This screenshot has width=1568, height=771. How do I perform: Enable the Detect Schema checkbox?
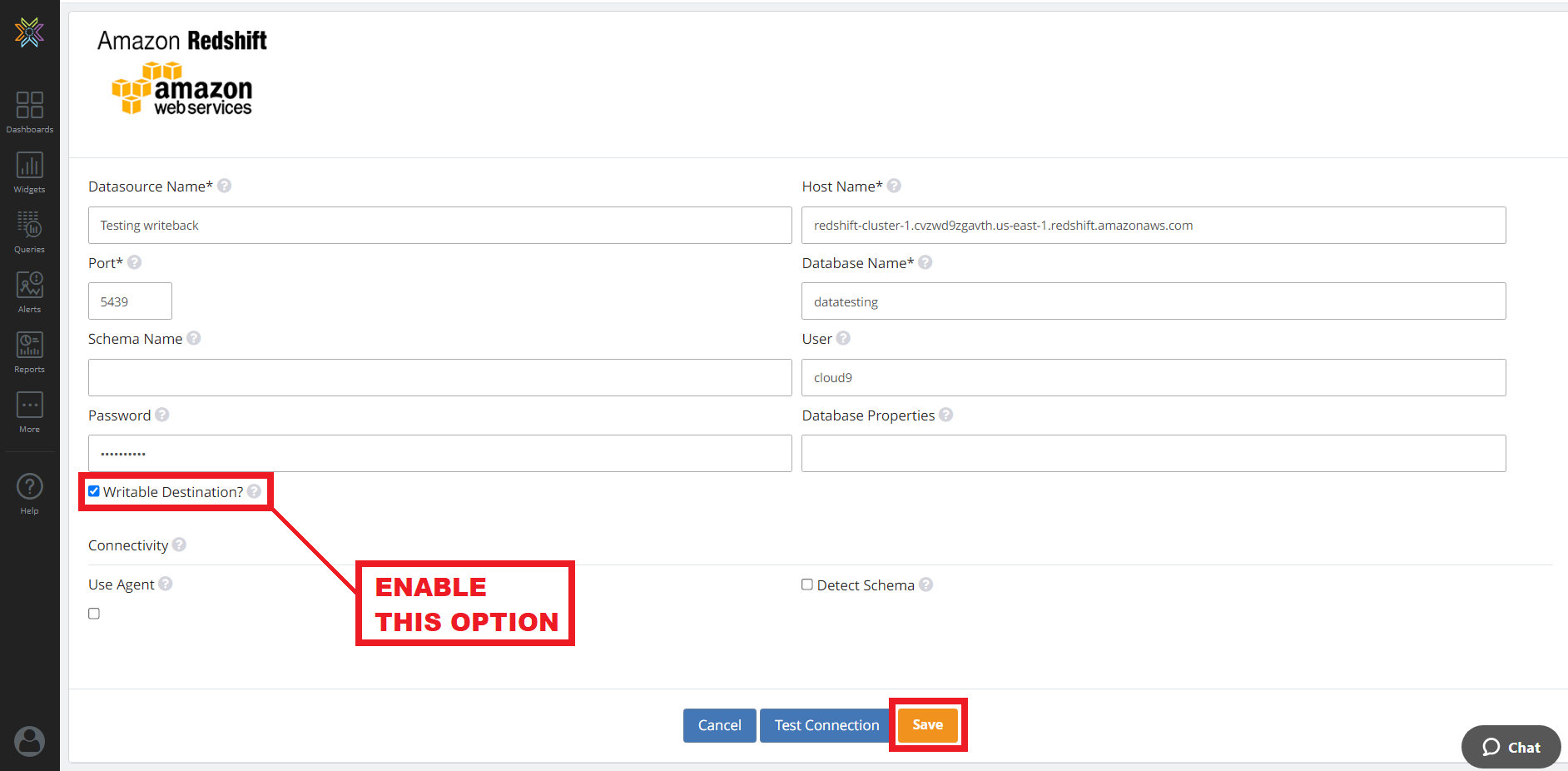[806, 584]
